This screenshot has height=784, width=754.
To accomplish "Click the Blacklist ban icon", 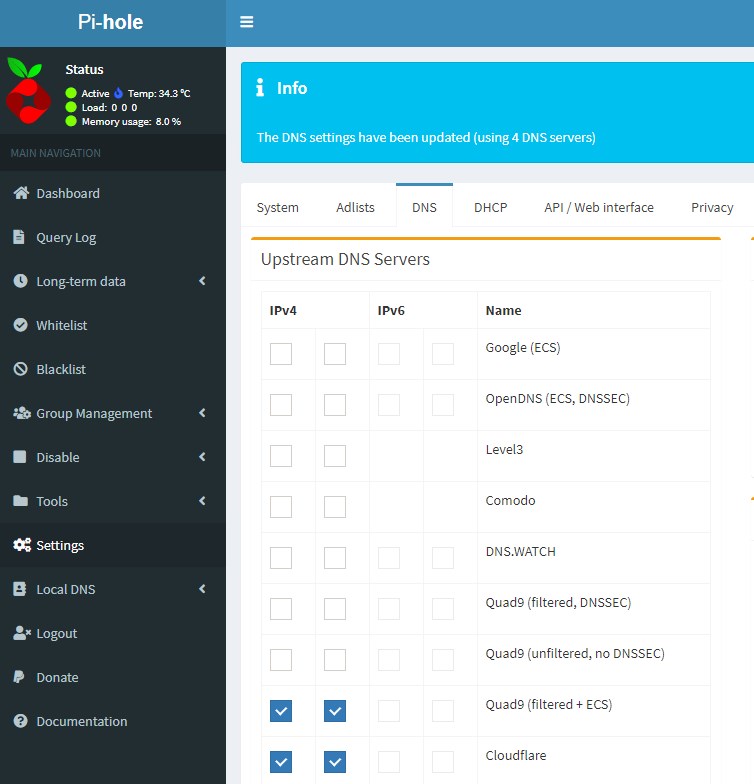I will pos(20,369).
